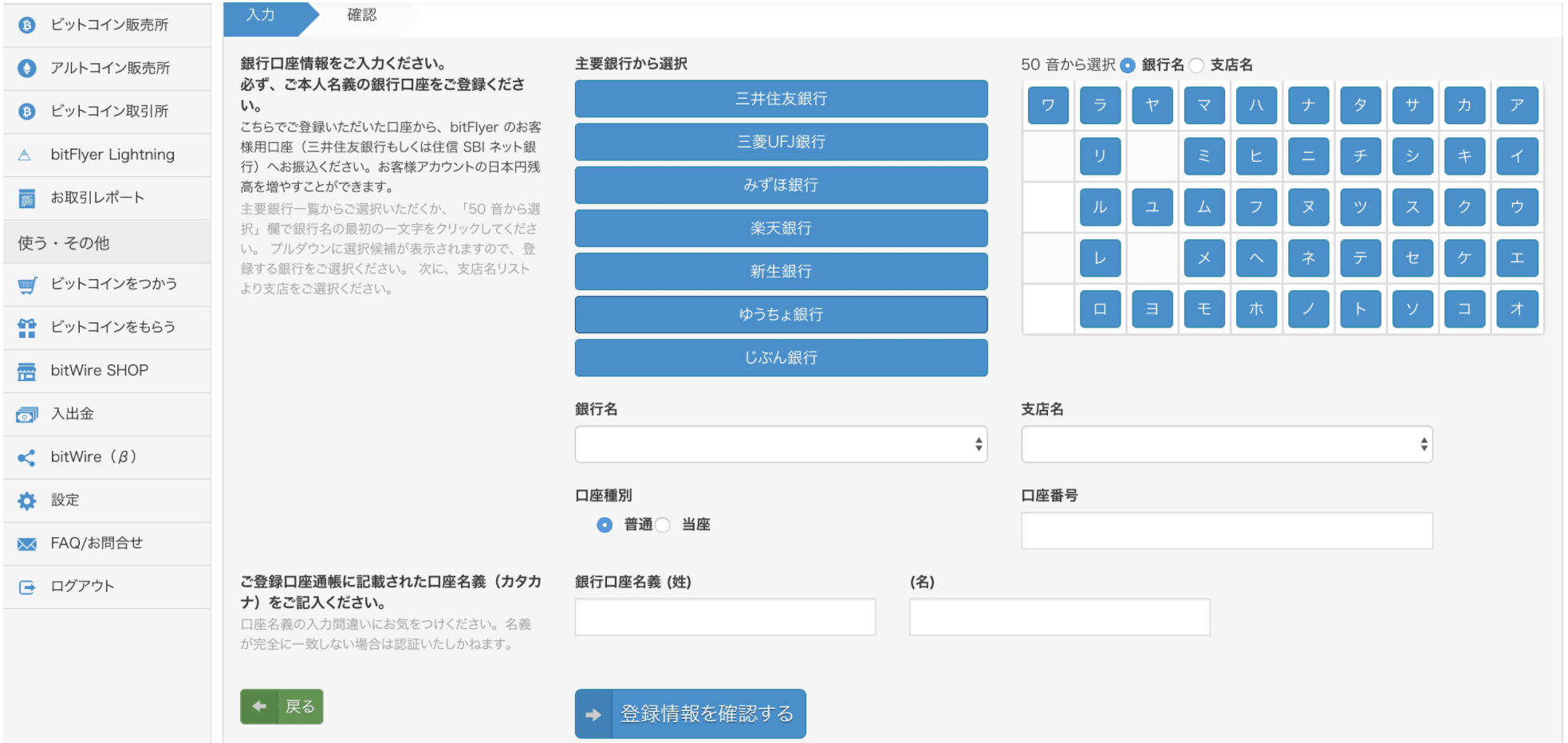1568x743 pixels.
Task: Click kana key カ
Action: coord(1464,105)
